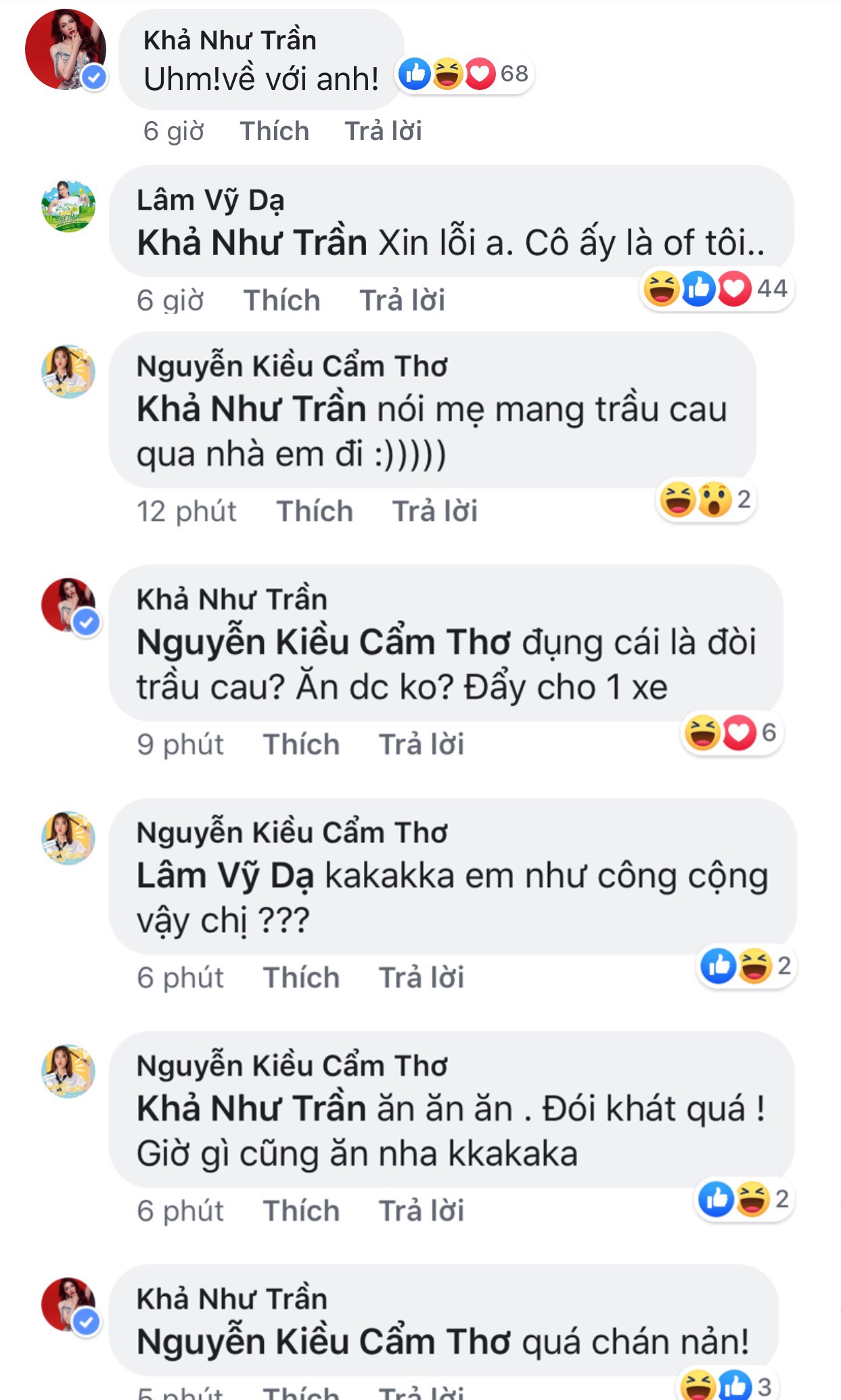
Task: Open reactions on Lâm Vỹ Dạ's comment
Action: click(716, 289)
